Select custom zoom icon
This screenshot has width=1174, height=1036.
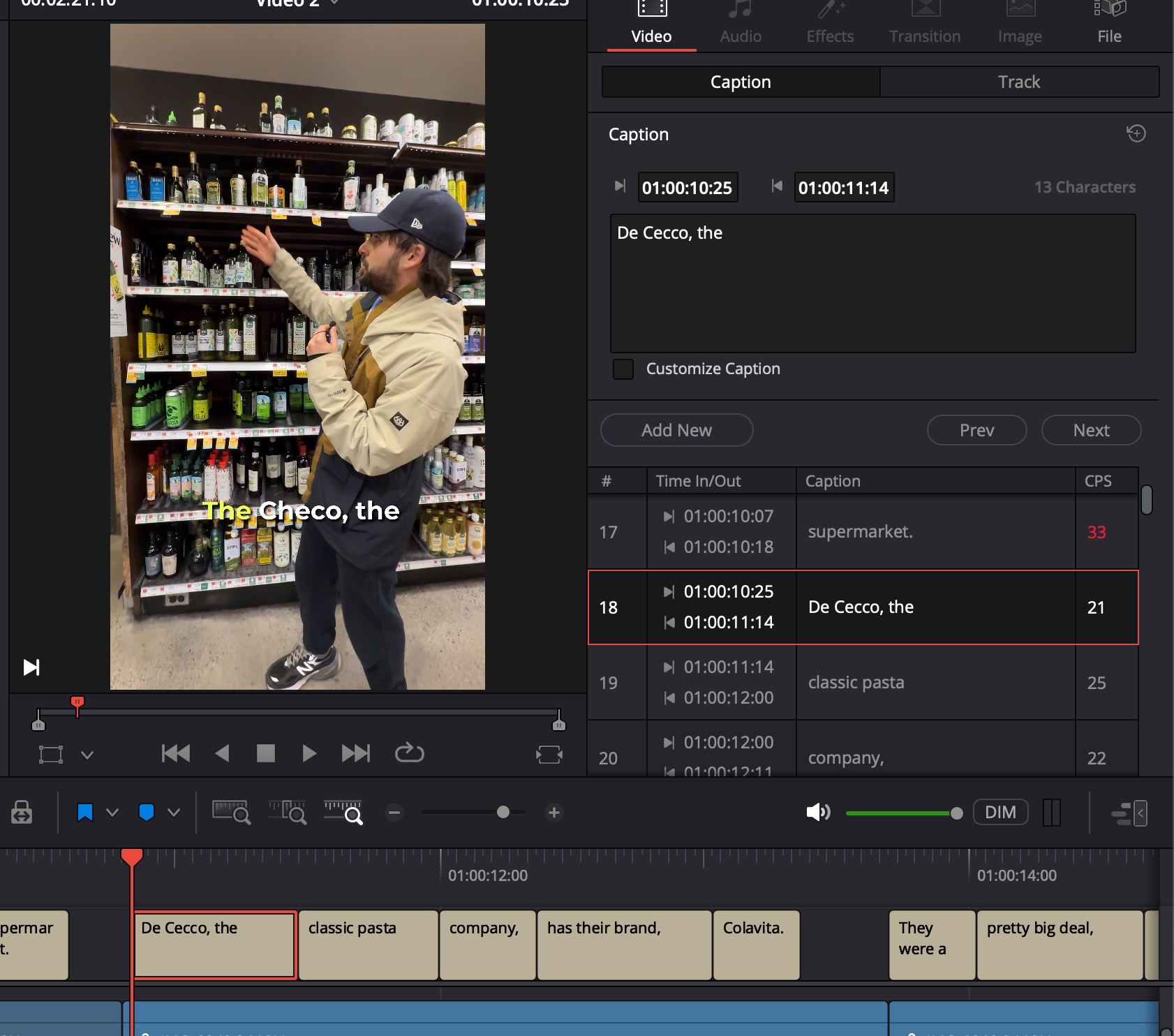pyautogui.click(x=343, y=813)
